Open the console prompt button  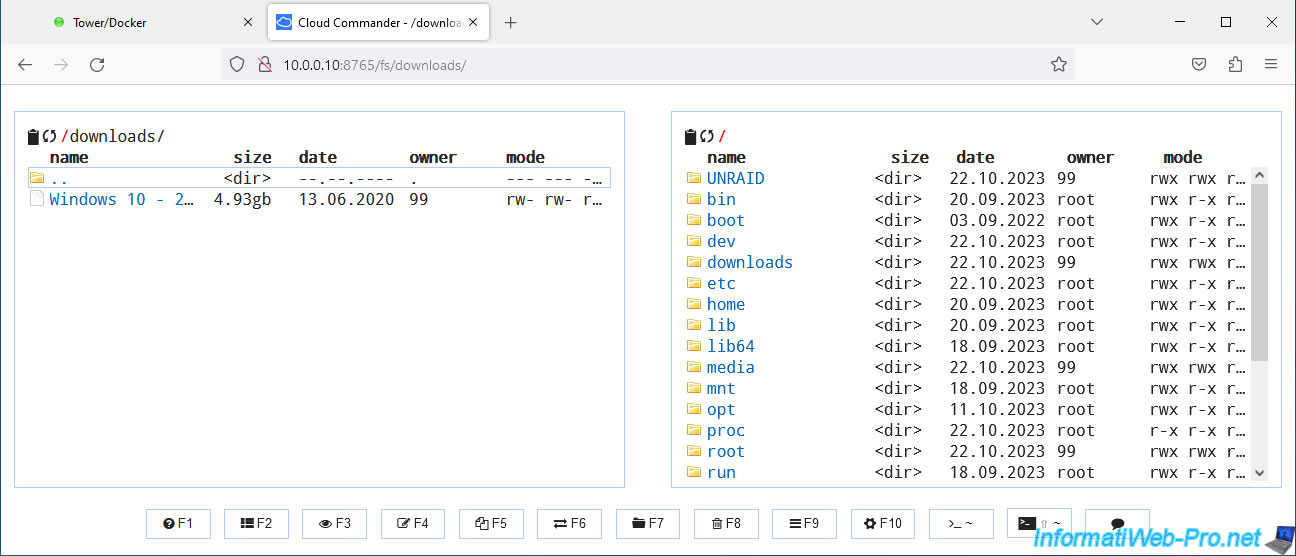coord(961,523)
